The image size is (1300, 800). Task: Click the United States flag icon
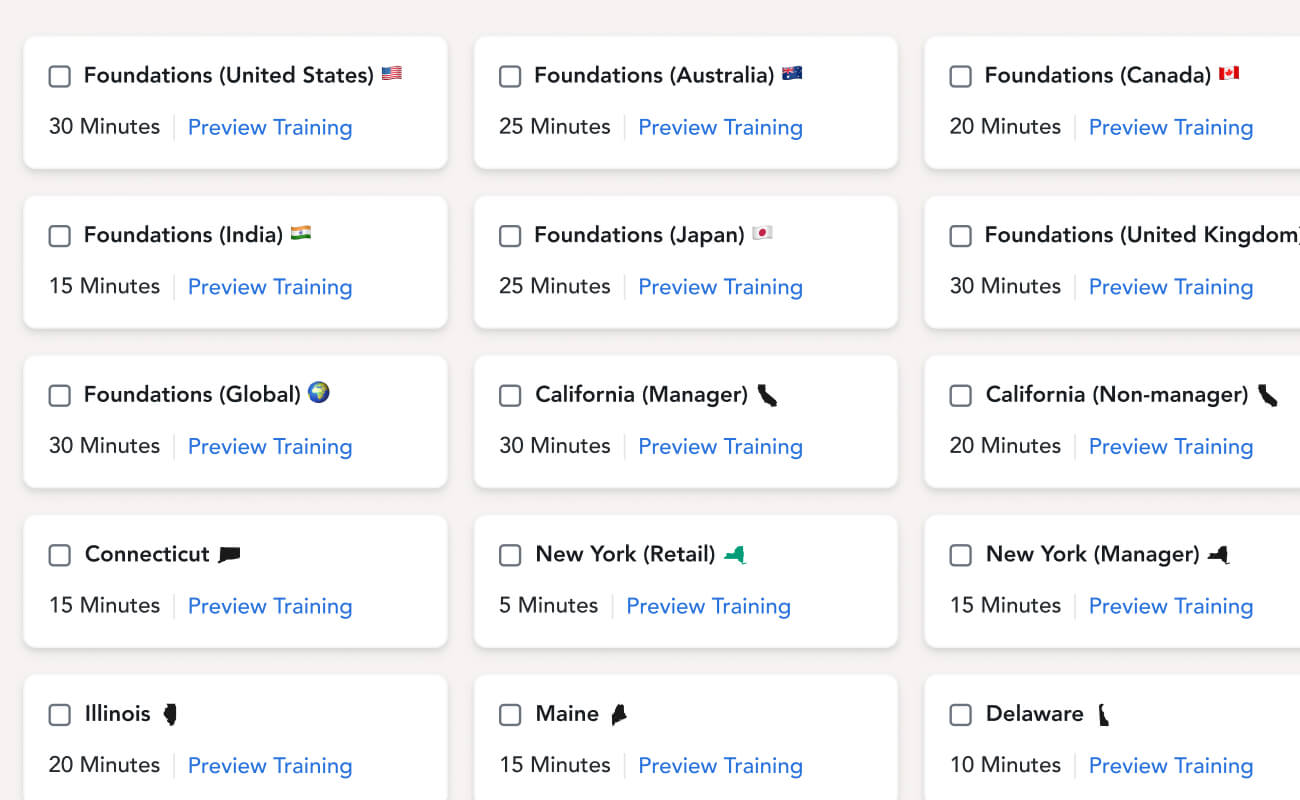coord(391,74)
